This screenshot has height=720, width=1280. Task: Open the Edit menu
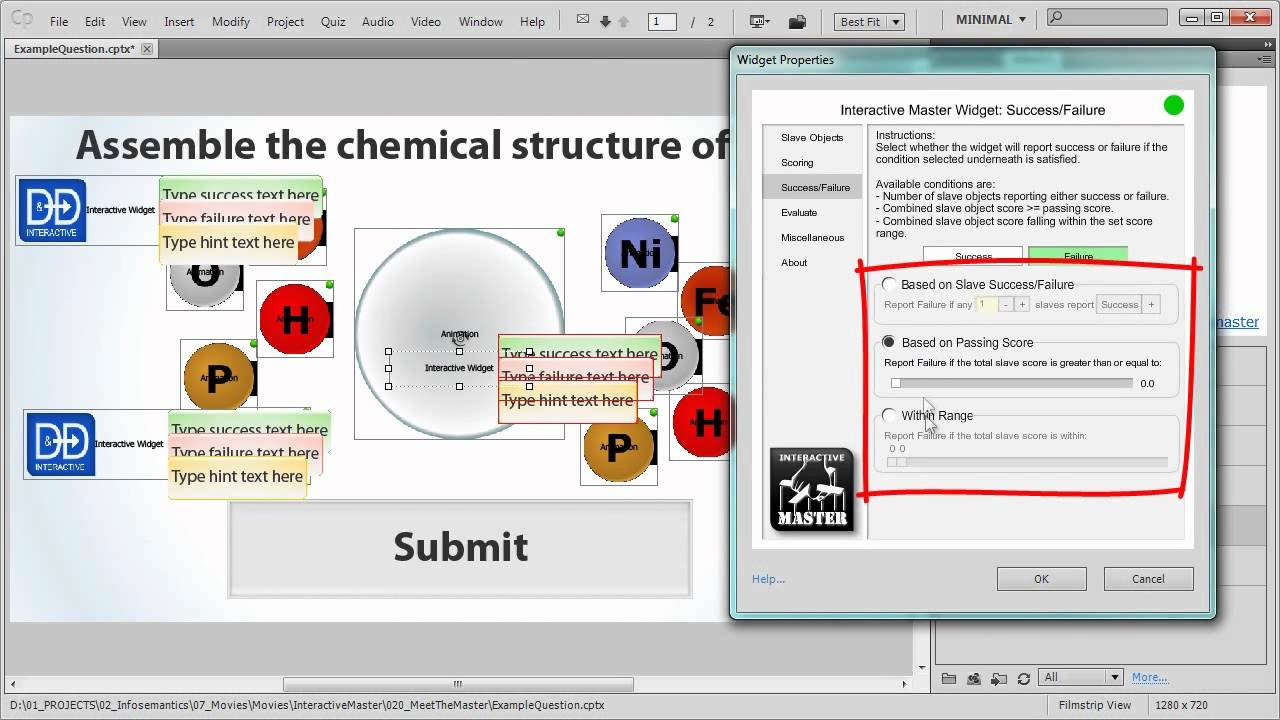[x=95, y=21]
